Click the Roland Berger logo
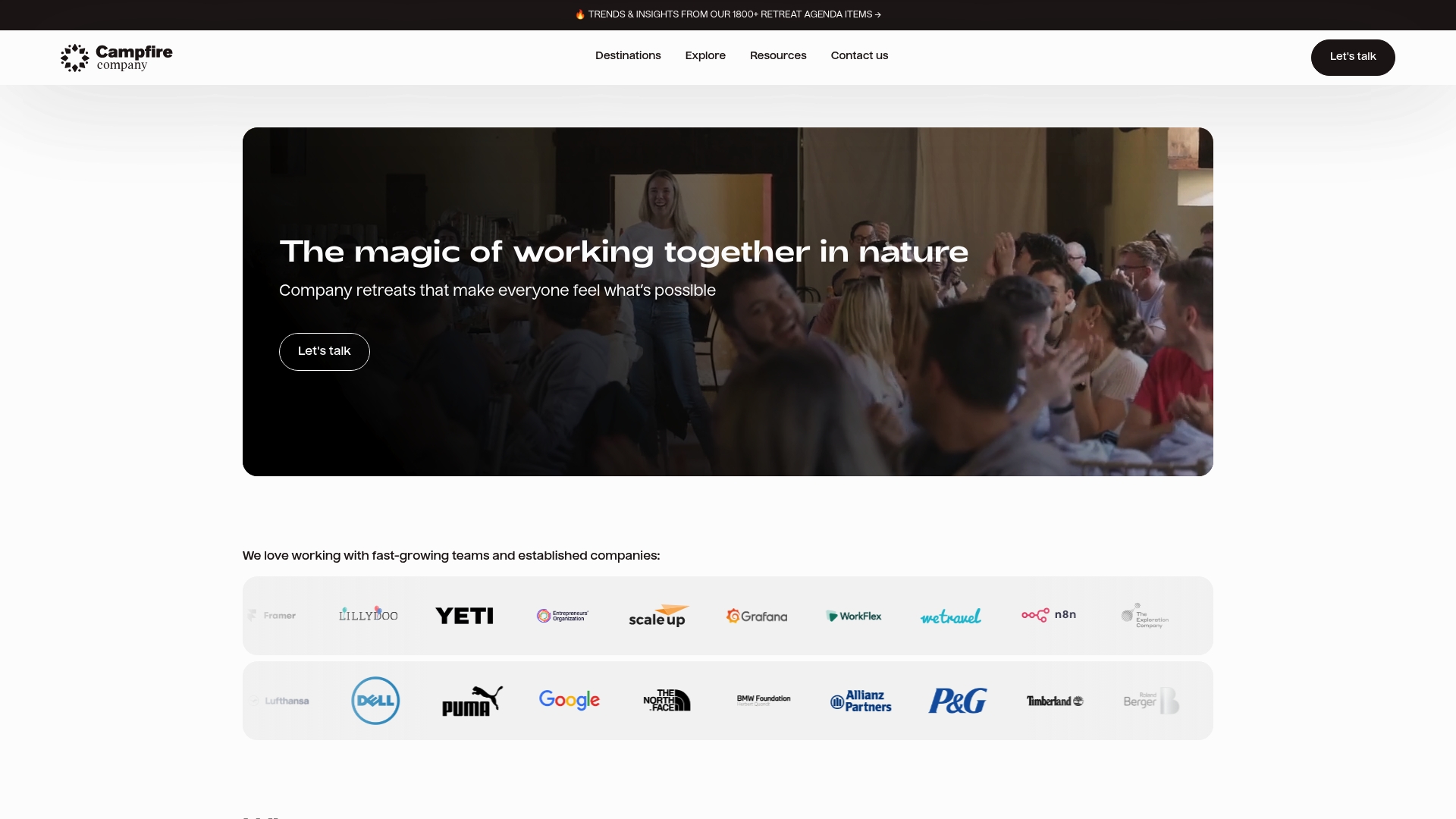Viewport: 1456px width, 819px height. click(x=1151, y=701)
